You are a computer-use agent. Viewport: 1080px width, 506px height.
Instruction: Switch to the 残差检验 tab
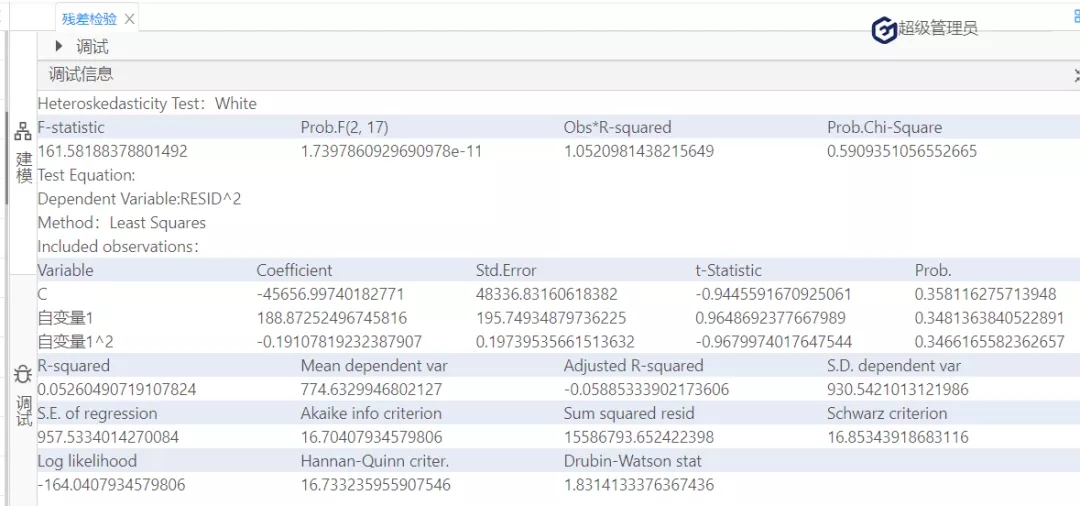[88, 19]
